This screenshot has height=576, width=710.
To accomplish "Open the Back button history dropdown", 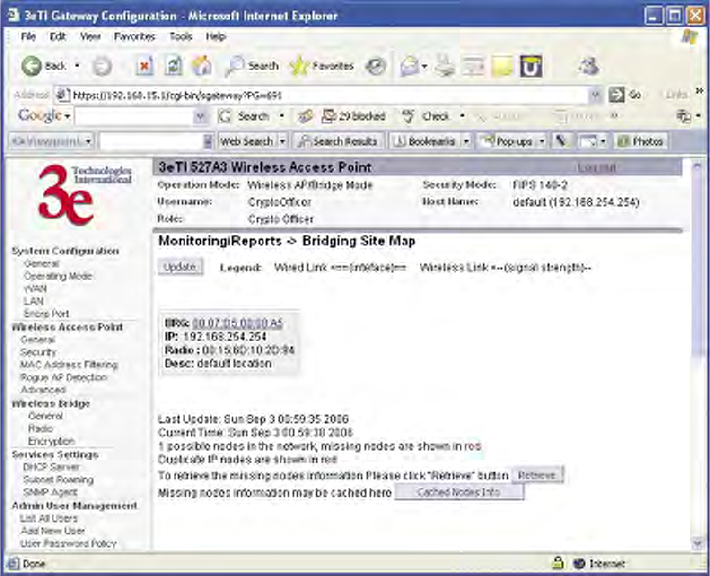I will click(77, 66).
